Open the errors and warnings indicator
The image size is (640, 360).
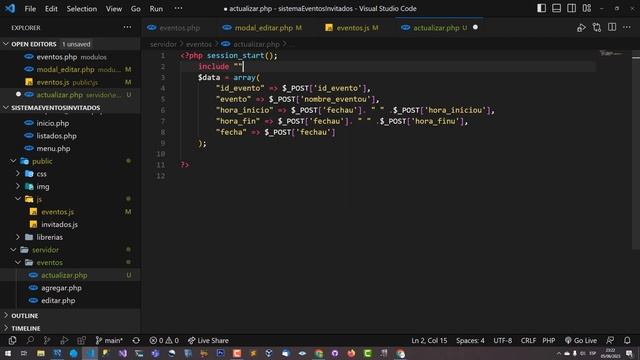[164, 340]
